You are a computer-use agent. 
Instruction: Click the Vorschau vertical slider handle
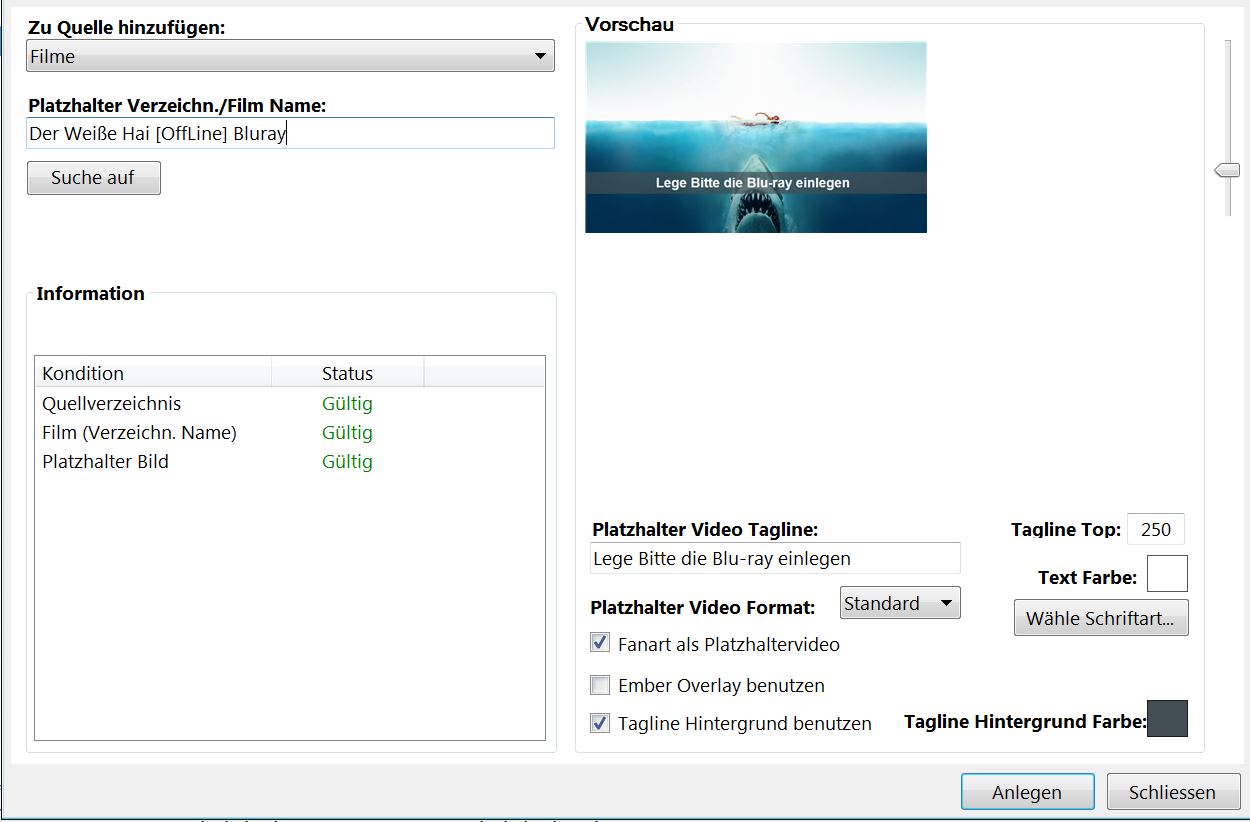1227,171
